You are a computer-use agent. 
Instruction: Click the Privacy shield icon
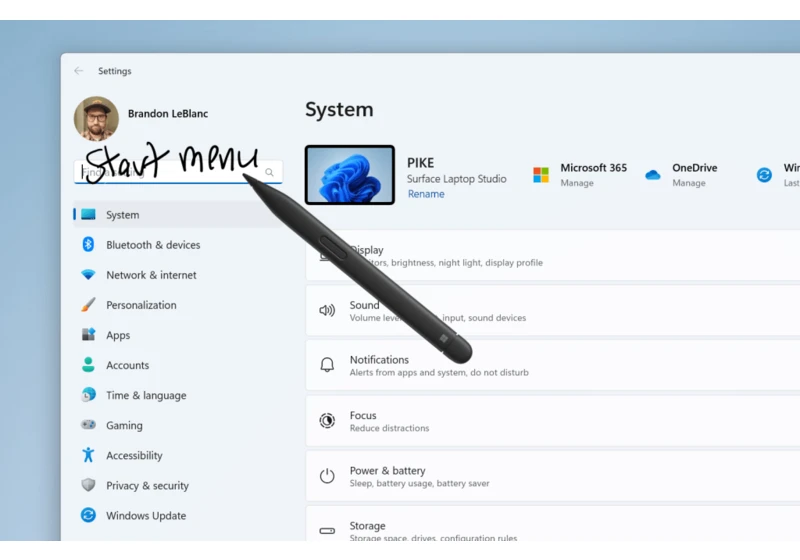(x=88, y=485)
